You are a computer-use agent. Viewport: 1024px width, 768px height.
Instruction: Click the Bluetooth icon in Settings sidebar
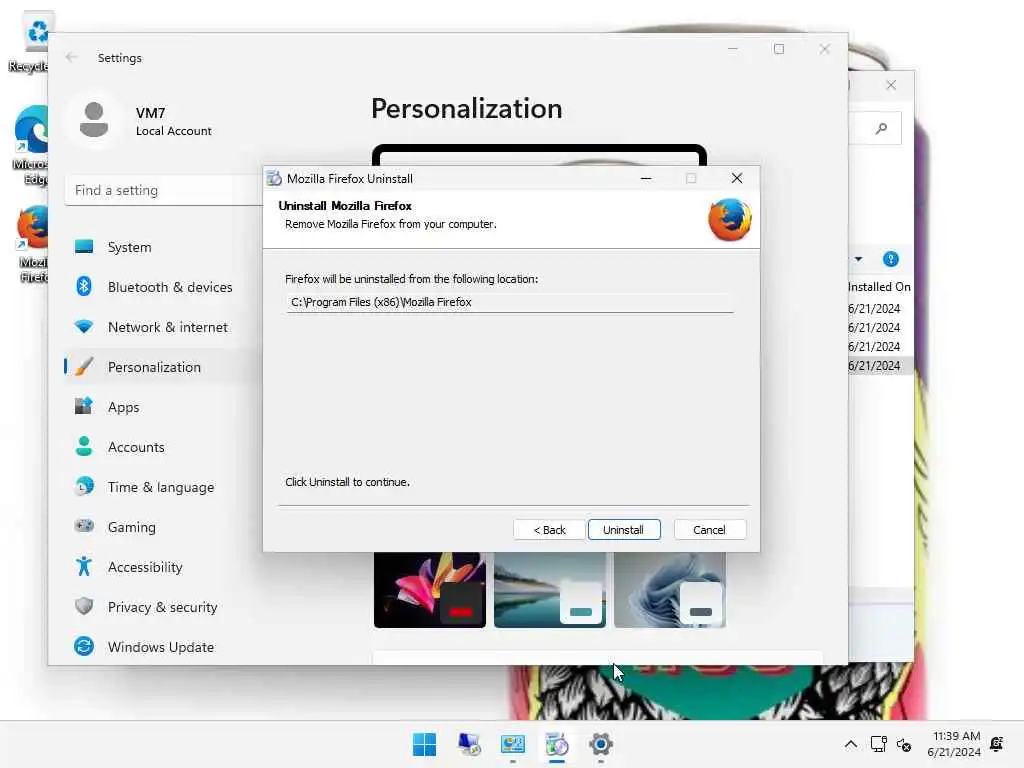pos(84,286)
